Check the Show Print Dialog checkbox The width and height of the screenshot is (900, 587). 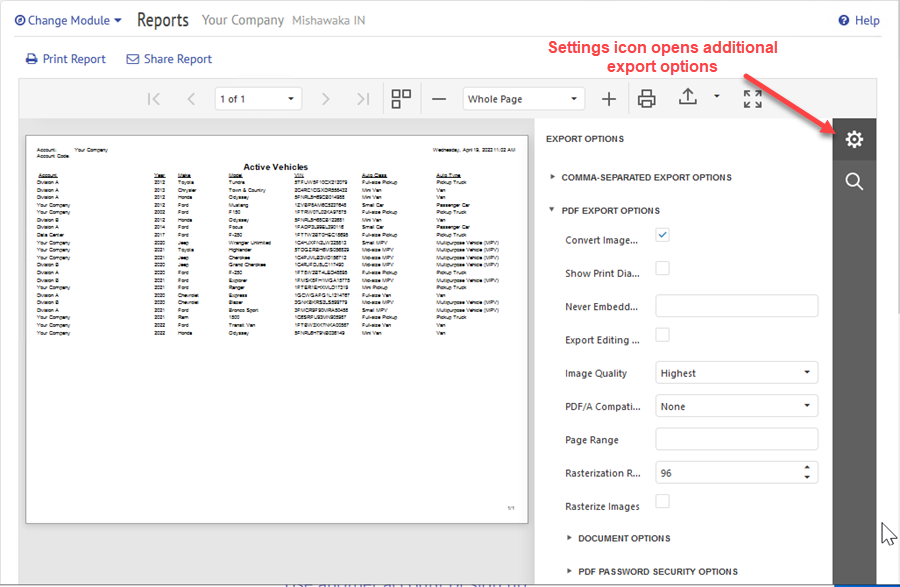click(662, 268)
